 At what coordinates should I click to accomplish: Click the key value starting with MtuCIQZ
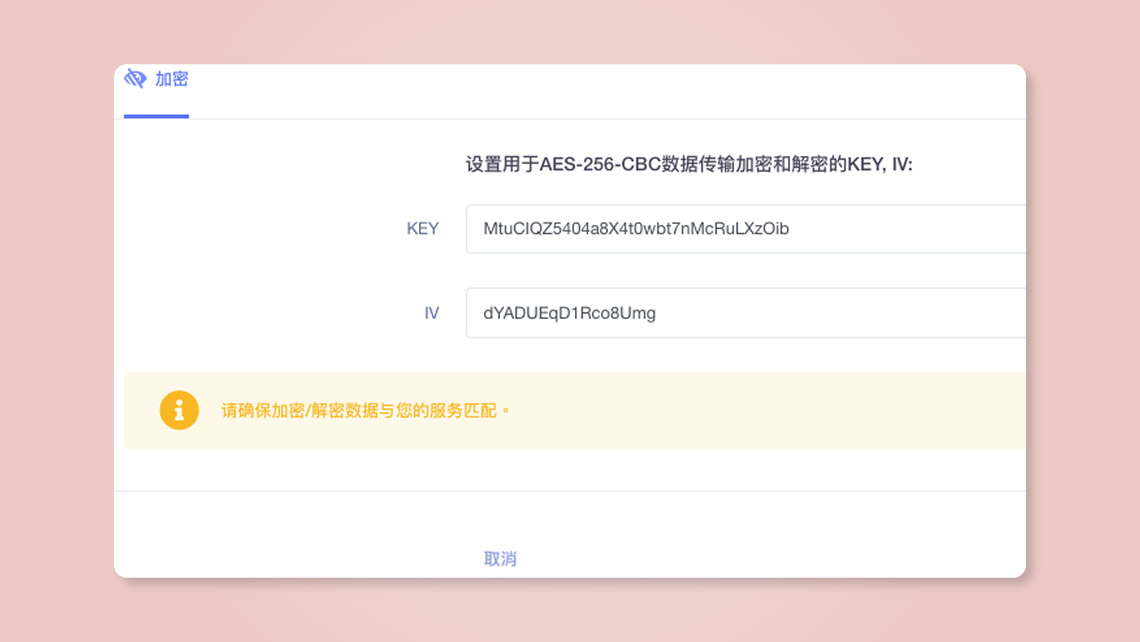(x=636, y=229)
